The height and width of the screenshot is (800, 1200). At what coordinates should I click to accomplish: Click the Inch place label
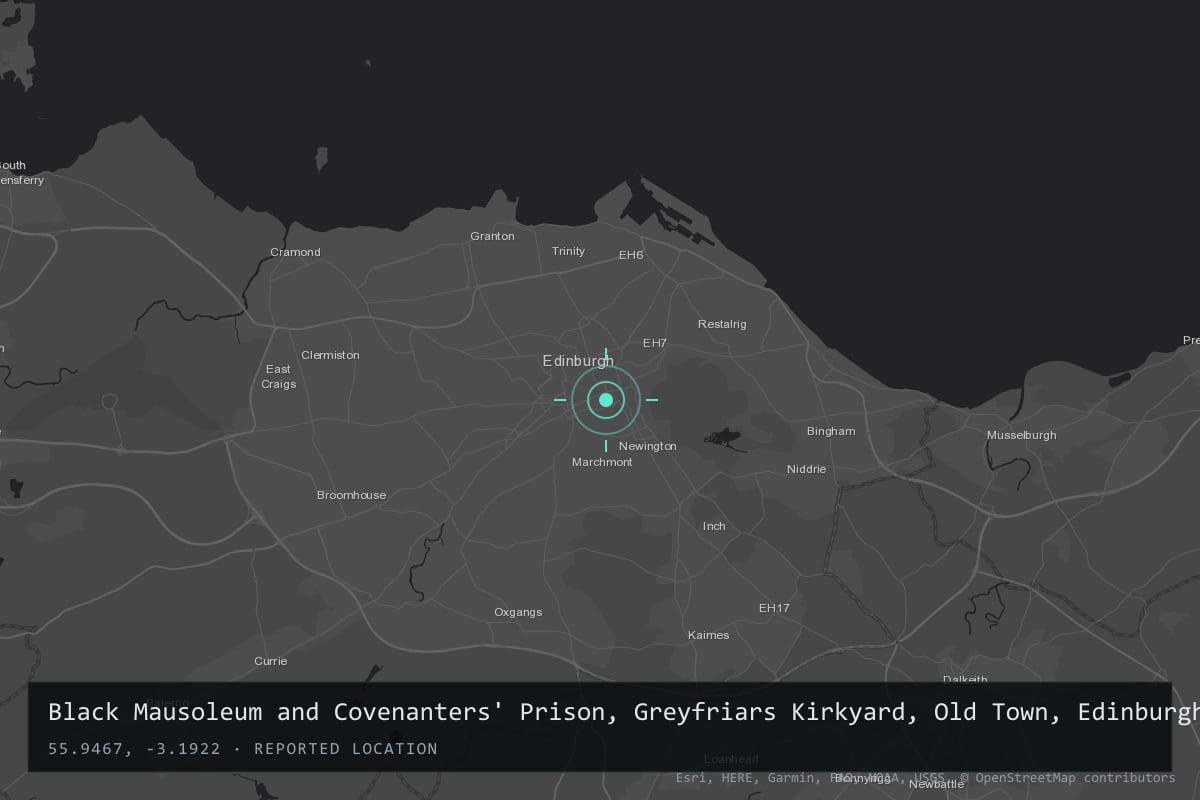pos(714,526)
